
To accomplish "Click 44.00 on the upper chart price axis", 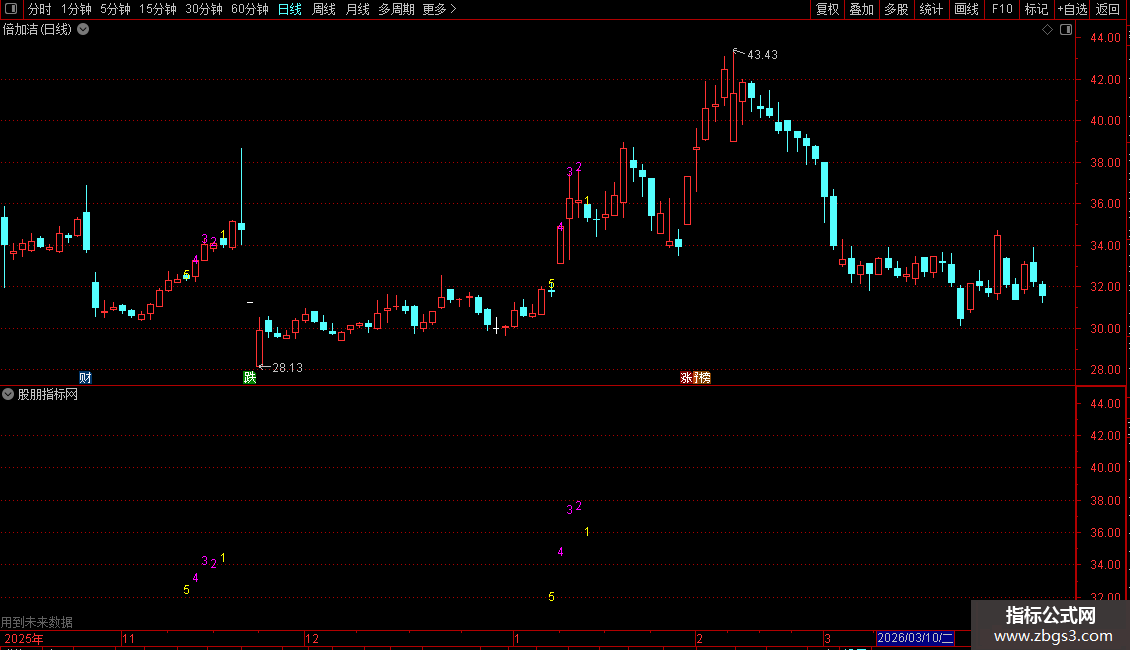I will pyautogui.click(x=1105, y=38).
